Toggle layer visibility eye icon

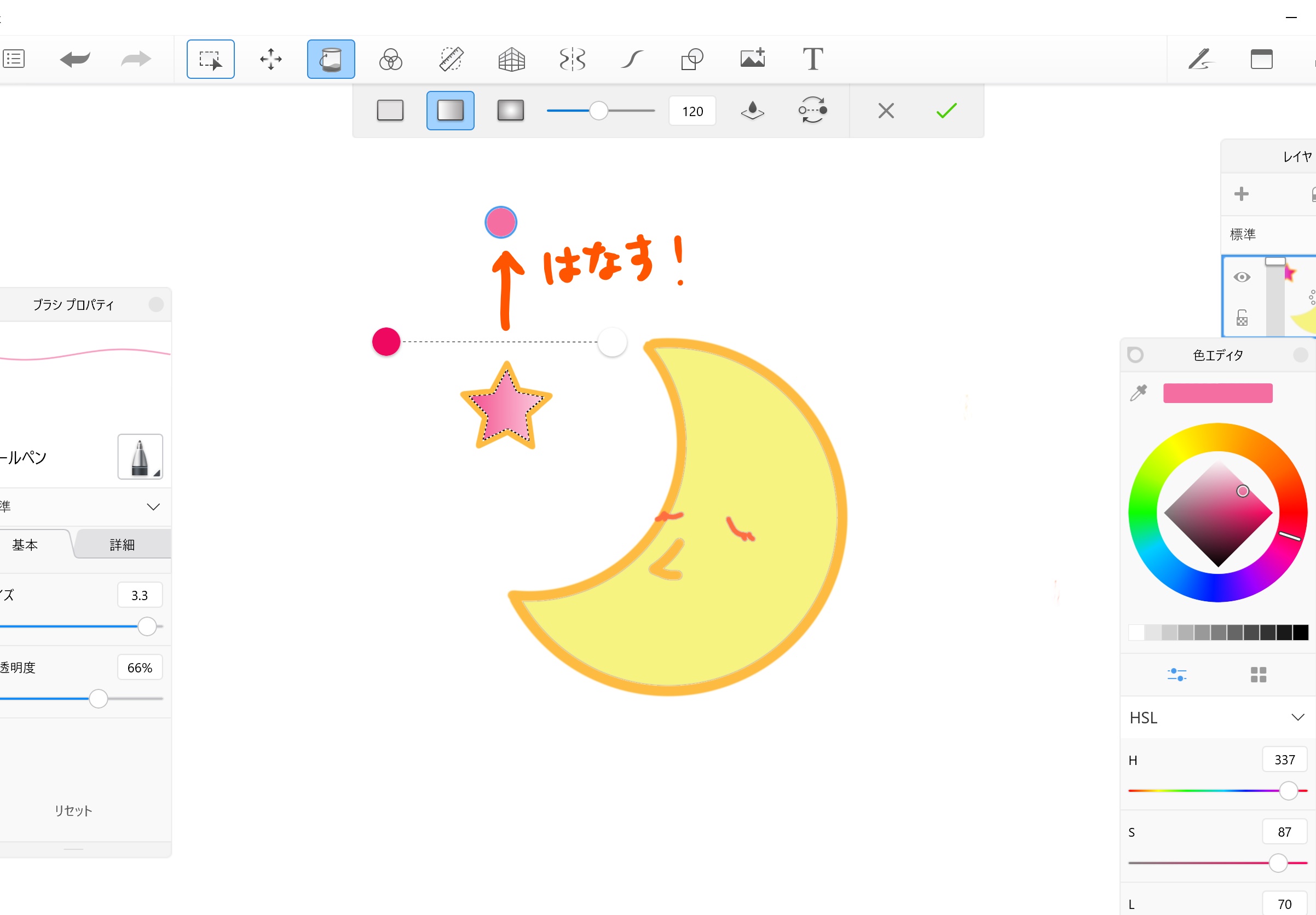click(x=1242, y=278)
